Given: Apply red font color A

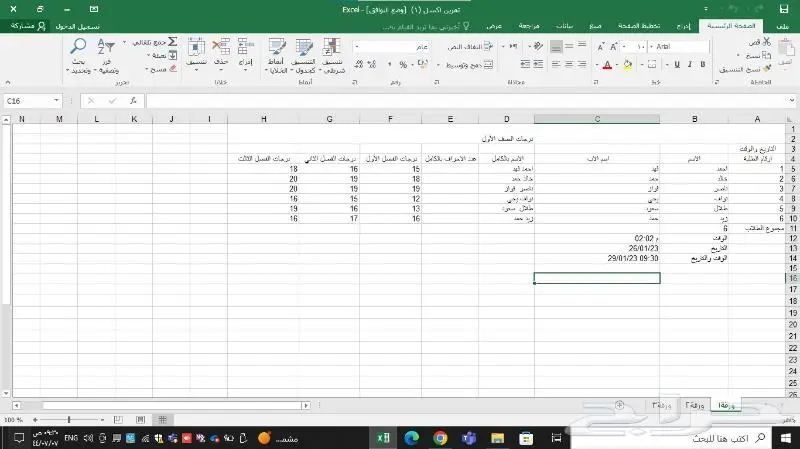Looking at the screenshot, I should click(x=607, y=65).
